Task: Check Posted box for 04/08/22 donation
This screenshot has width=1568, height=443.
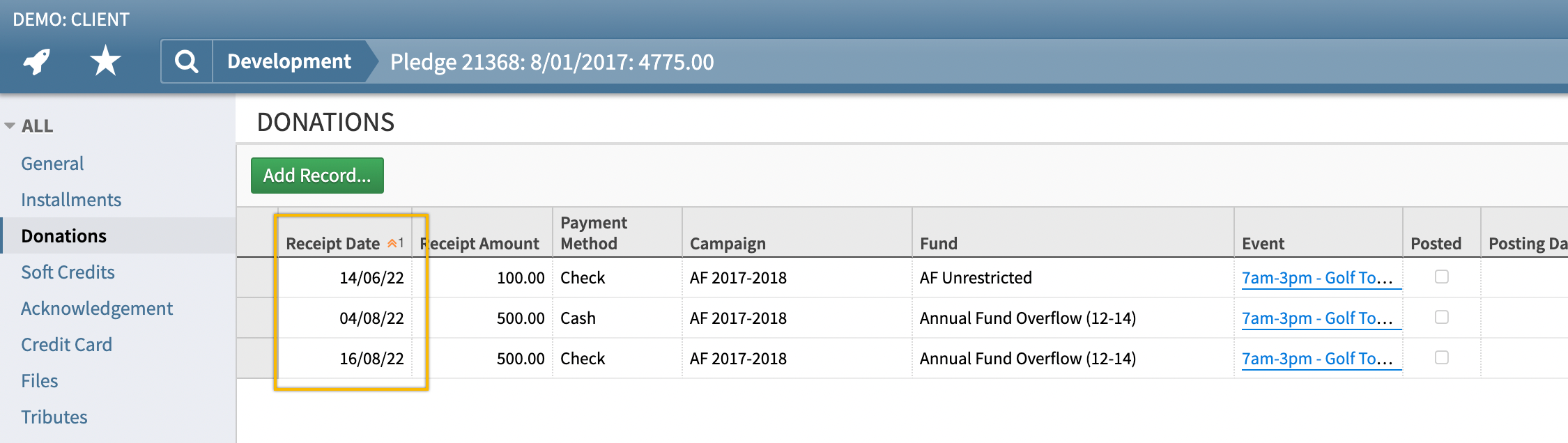Action: tap(1441, 317)
